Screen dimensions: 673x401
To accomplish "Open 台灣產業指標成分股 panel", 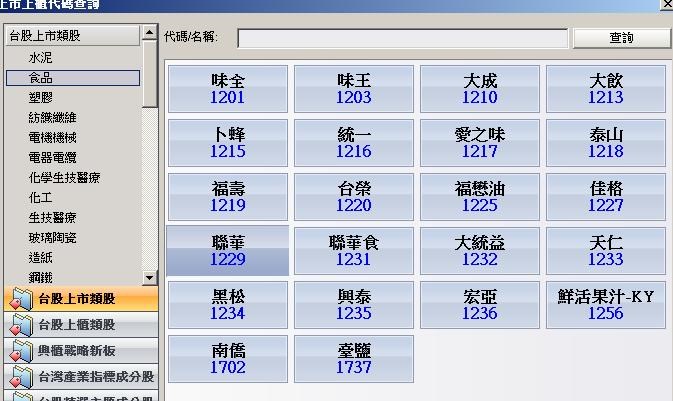I will click(81, 377).
